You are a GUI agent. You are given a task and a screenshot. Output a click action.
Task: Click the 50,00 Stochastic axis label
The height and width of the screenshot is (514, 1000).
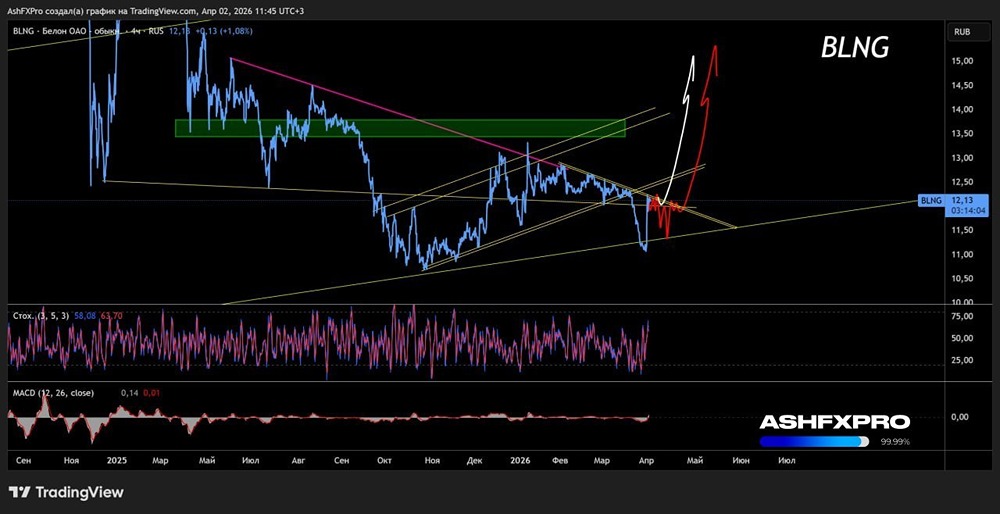click(962, 338)
